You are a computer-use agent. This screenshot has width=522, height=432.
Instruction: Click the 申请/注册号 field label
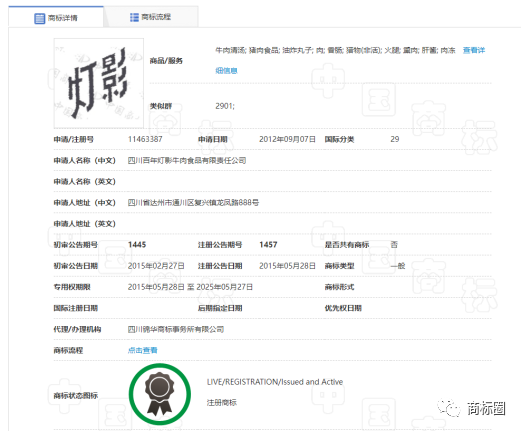74,139
